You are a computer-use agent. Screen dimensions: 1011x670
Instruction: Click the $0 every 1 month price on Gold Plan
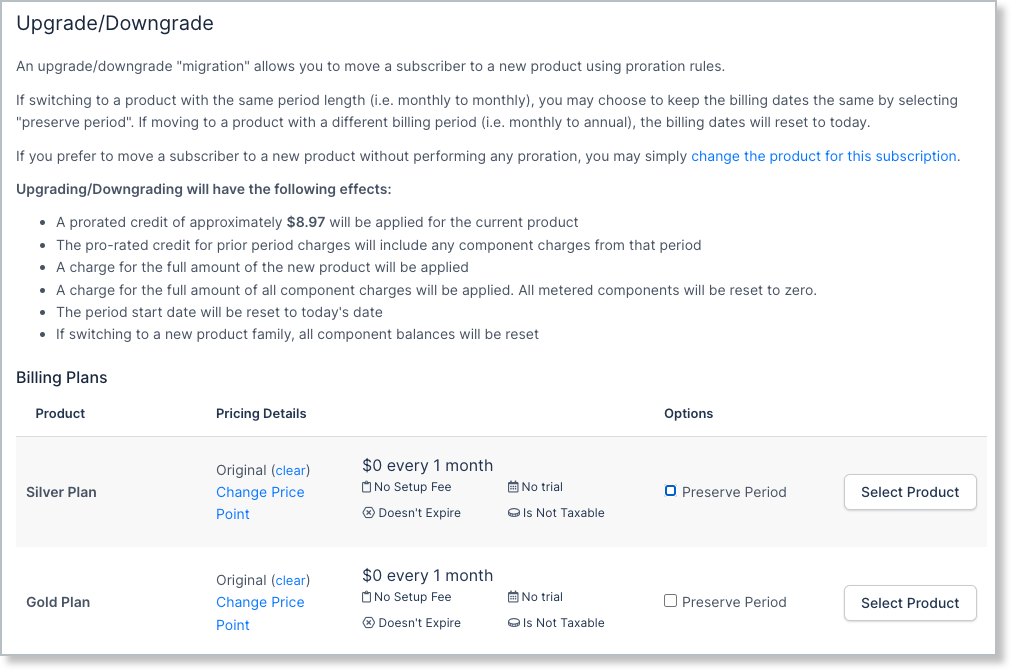click(x=427, y=575)
